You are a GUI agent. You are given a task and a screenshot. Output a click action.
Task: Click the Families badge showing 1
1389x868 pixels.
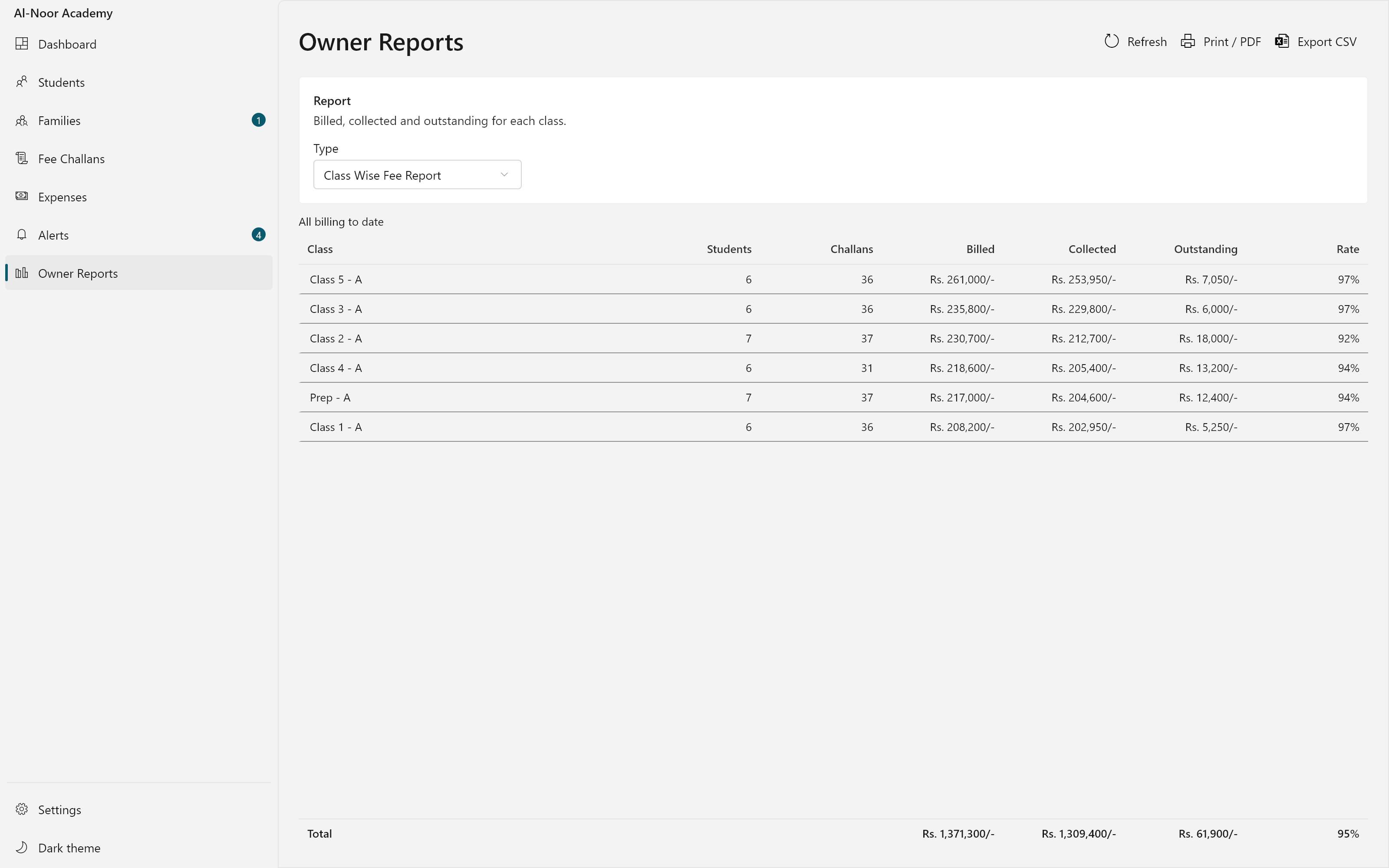point(258,120)
